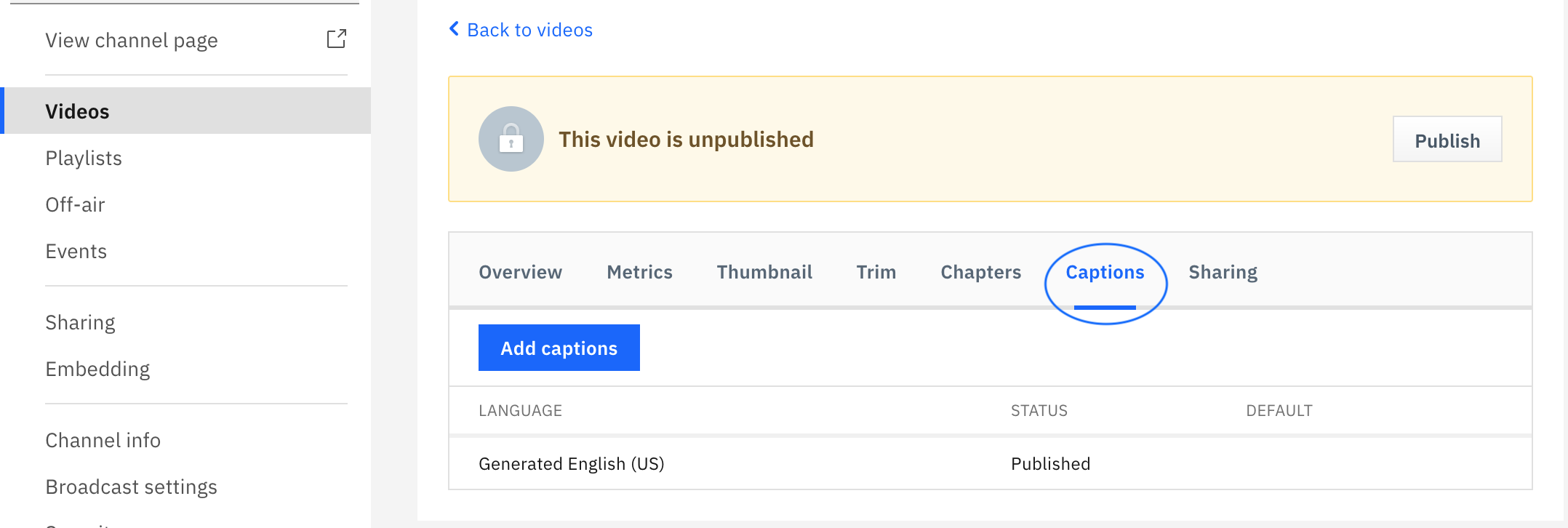Image resolution: width=1568 pixels, height=528 pixels.
Task: Click the lock icon in the unpublished banner
Action: tap(511, 139)
